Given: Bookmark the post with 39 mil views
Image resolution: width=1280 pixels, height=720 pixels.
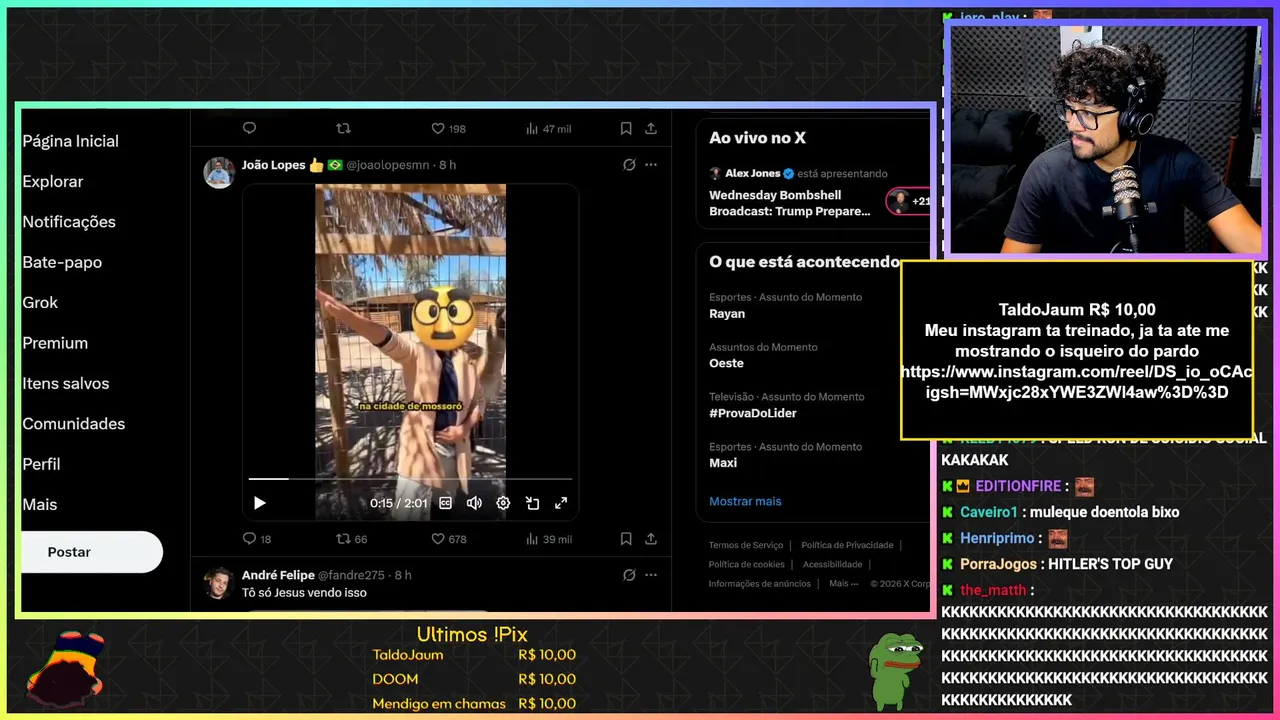Looking at the screenshot, I should click(626, 539).
